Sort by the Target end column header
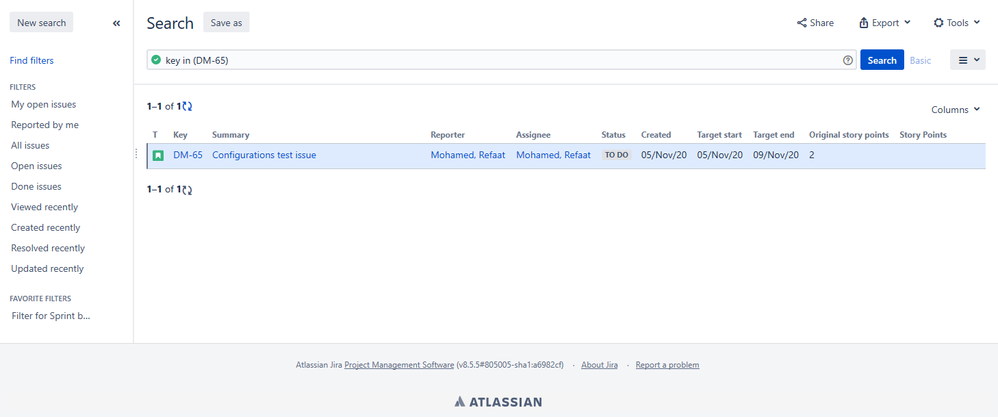This screenshot has height=417, width=998. click(774, 135)
